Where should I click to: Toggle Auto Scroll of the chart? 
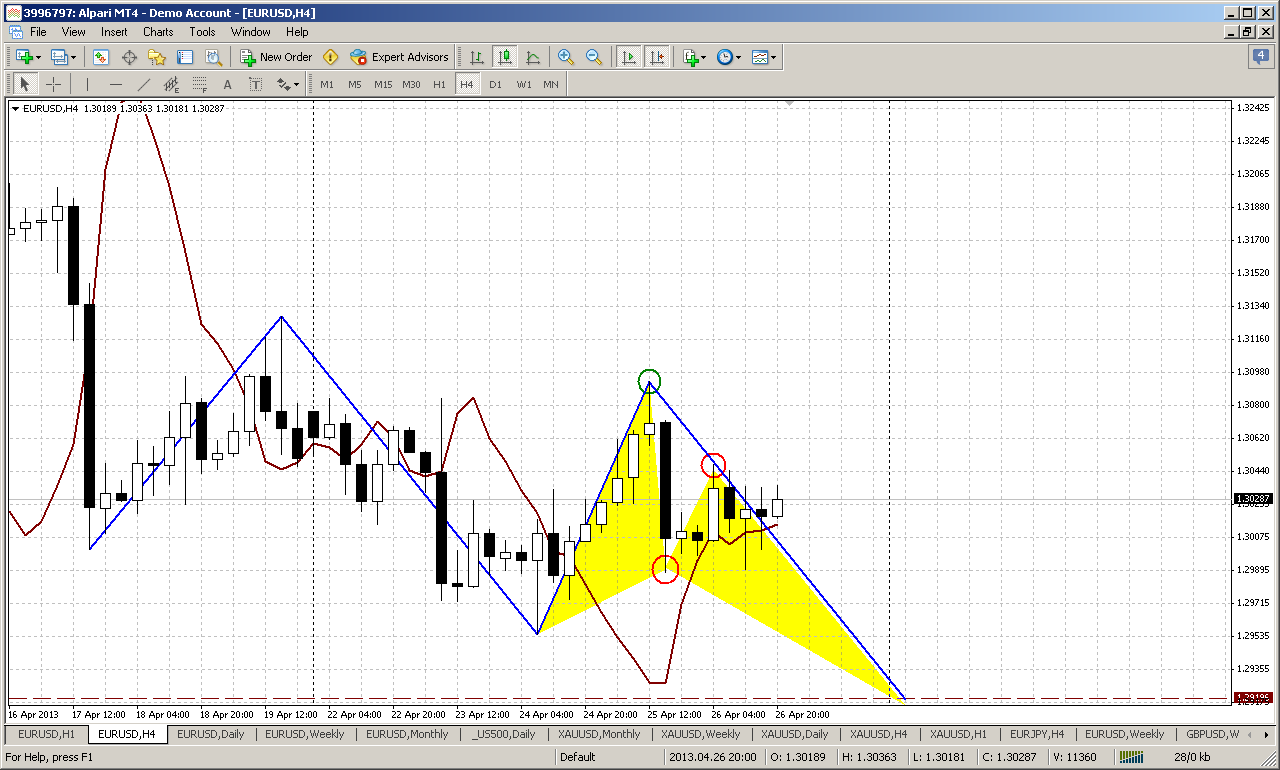629,57
